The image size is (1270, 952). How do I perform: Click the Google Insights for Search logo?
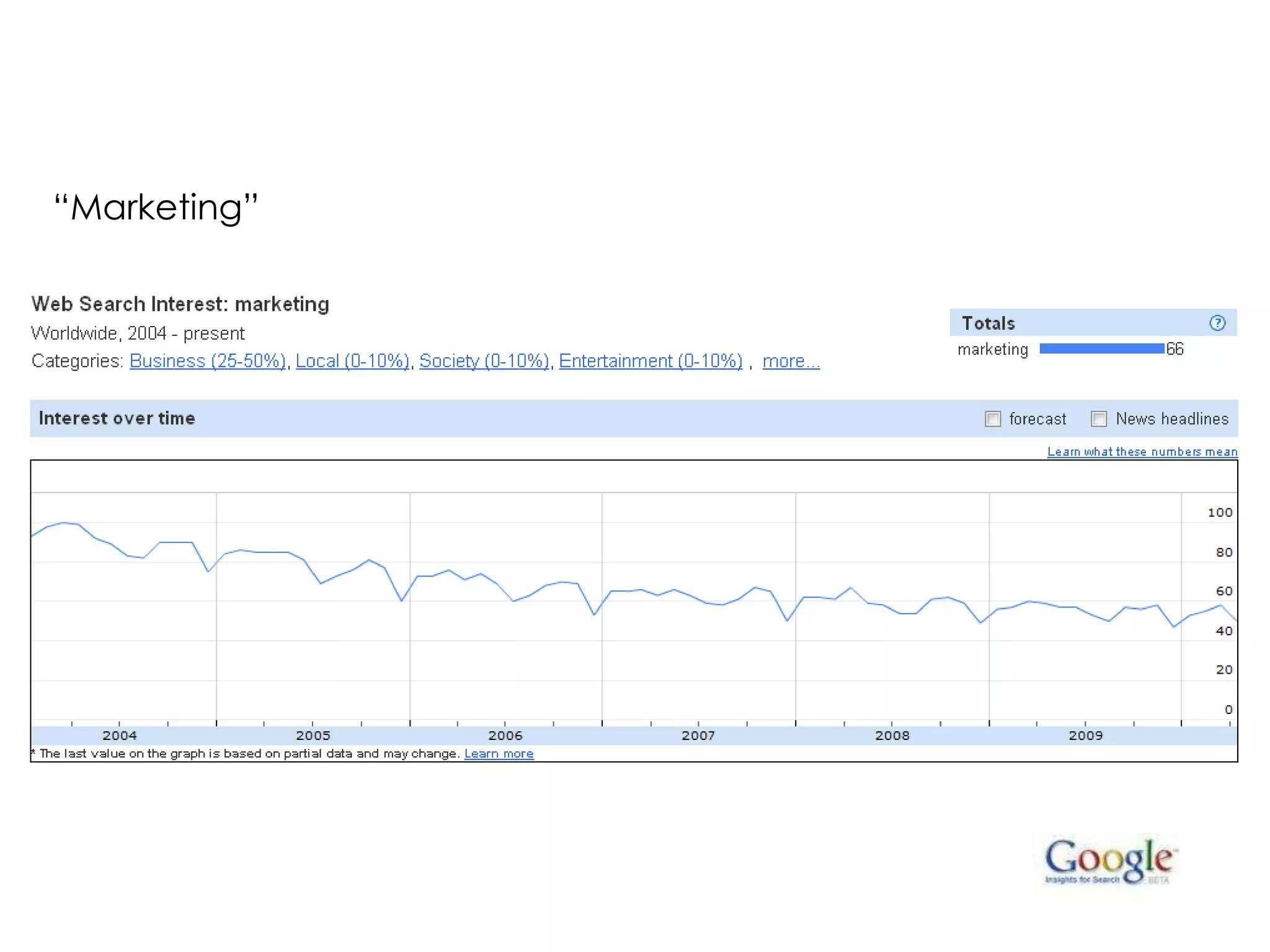click(1109, 861)
